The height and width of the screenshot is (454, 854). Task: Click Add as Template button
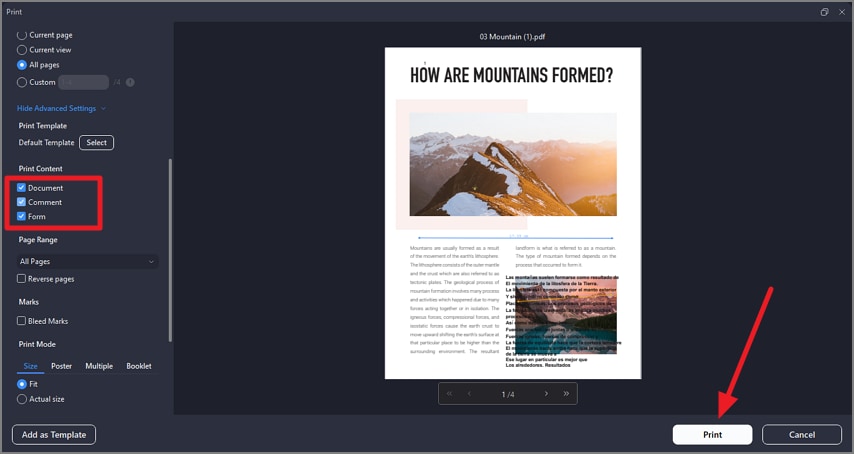click(54, 434)
